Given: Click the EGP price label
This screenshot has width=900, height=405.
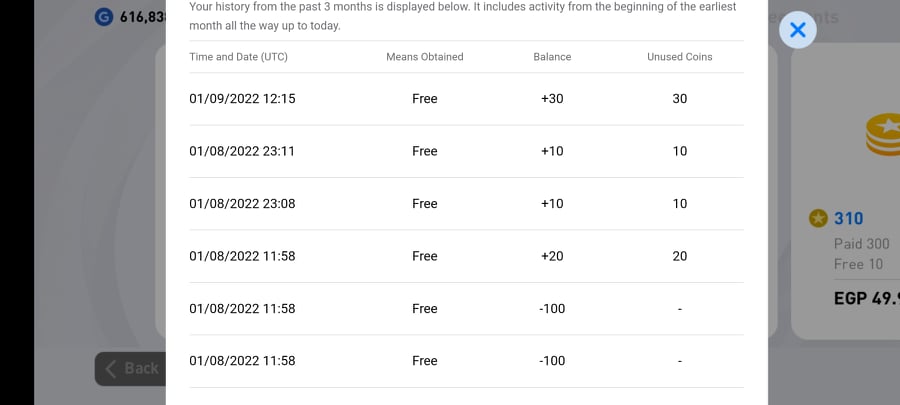Looking at the screenshot, I should 867,298.
